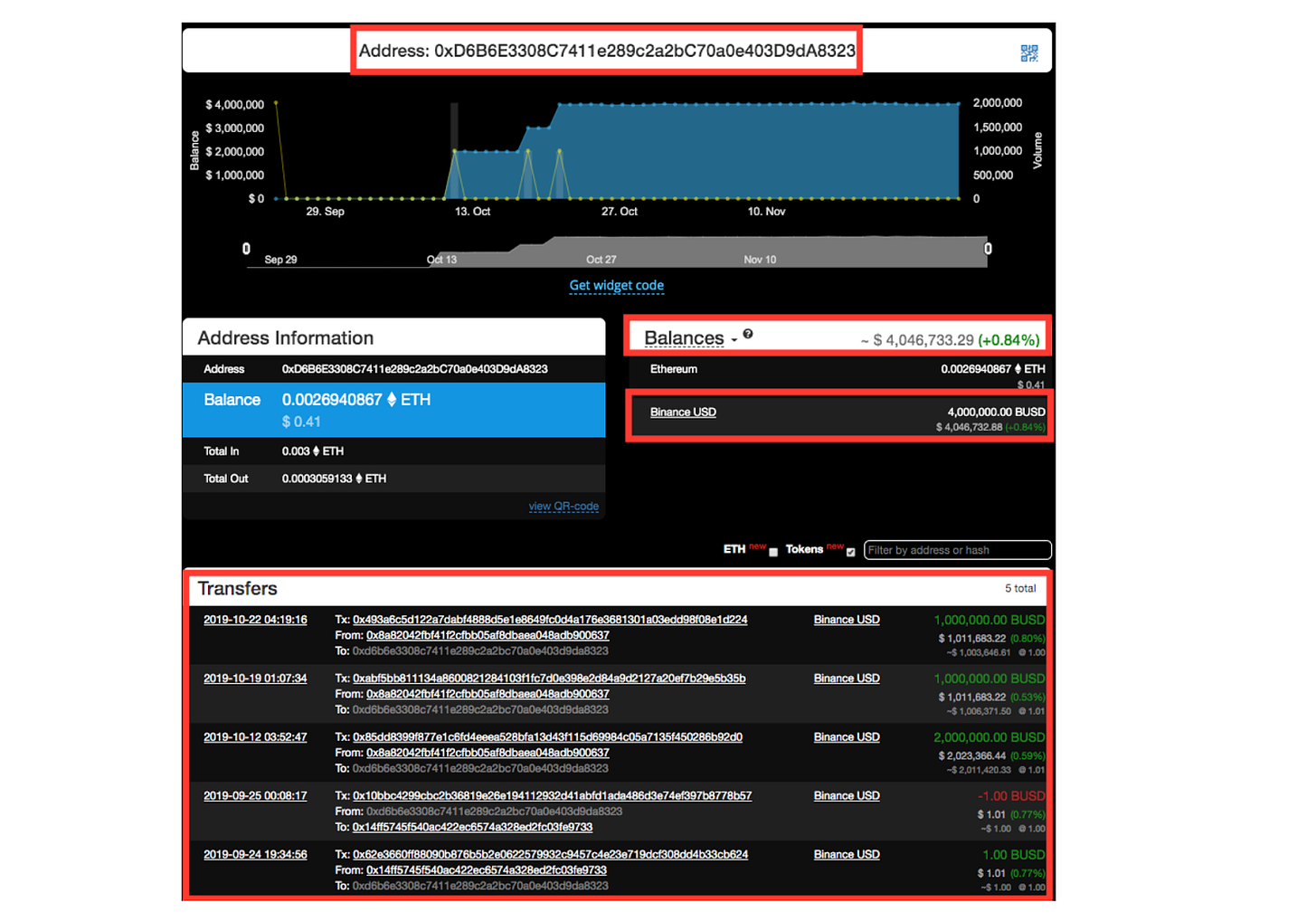Click the balance value 0.0026940867 ETH in blue row

[355, 400]
